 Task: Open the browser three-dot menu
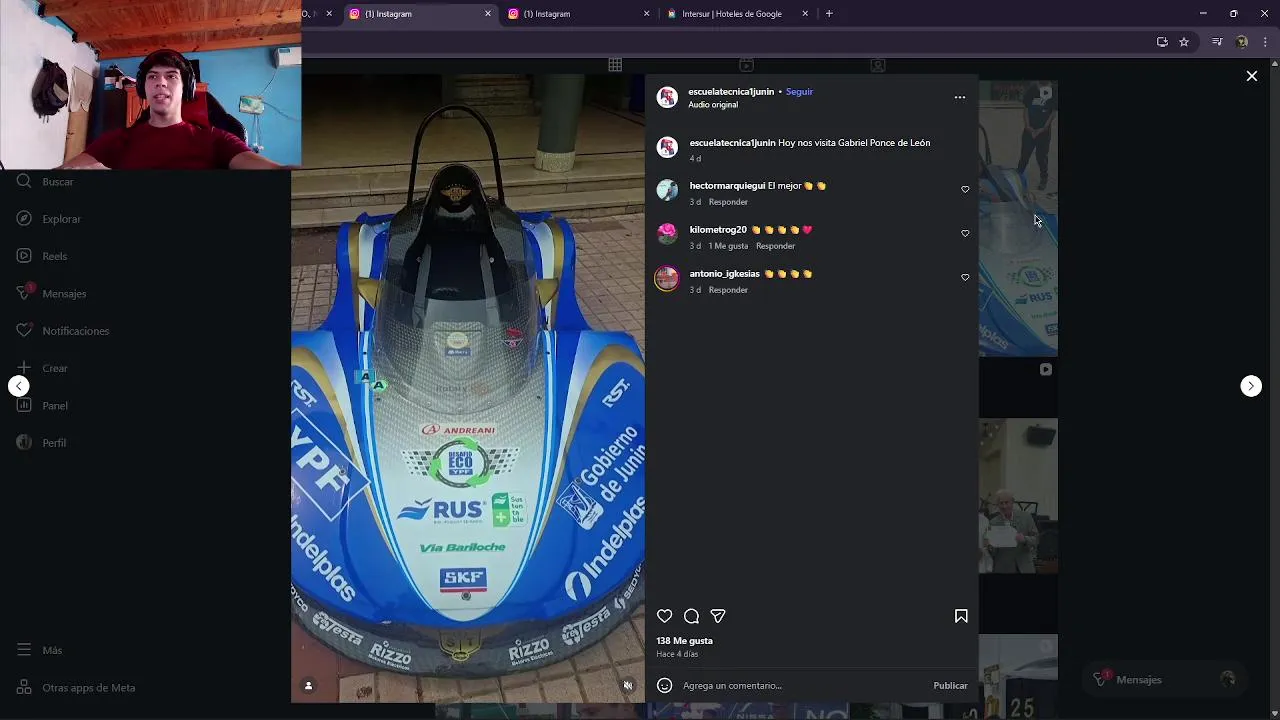click(x=1266, y=42)
